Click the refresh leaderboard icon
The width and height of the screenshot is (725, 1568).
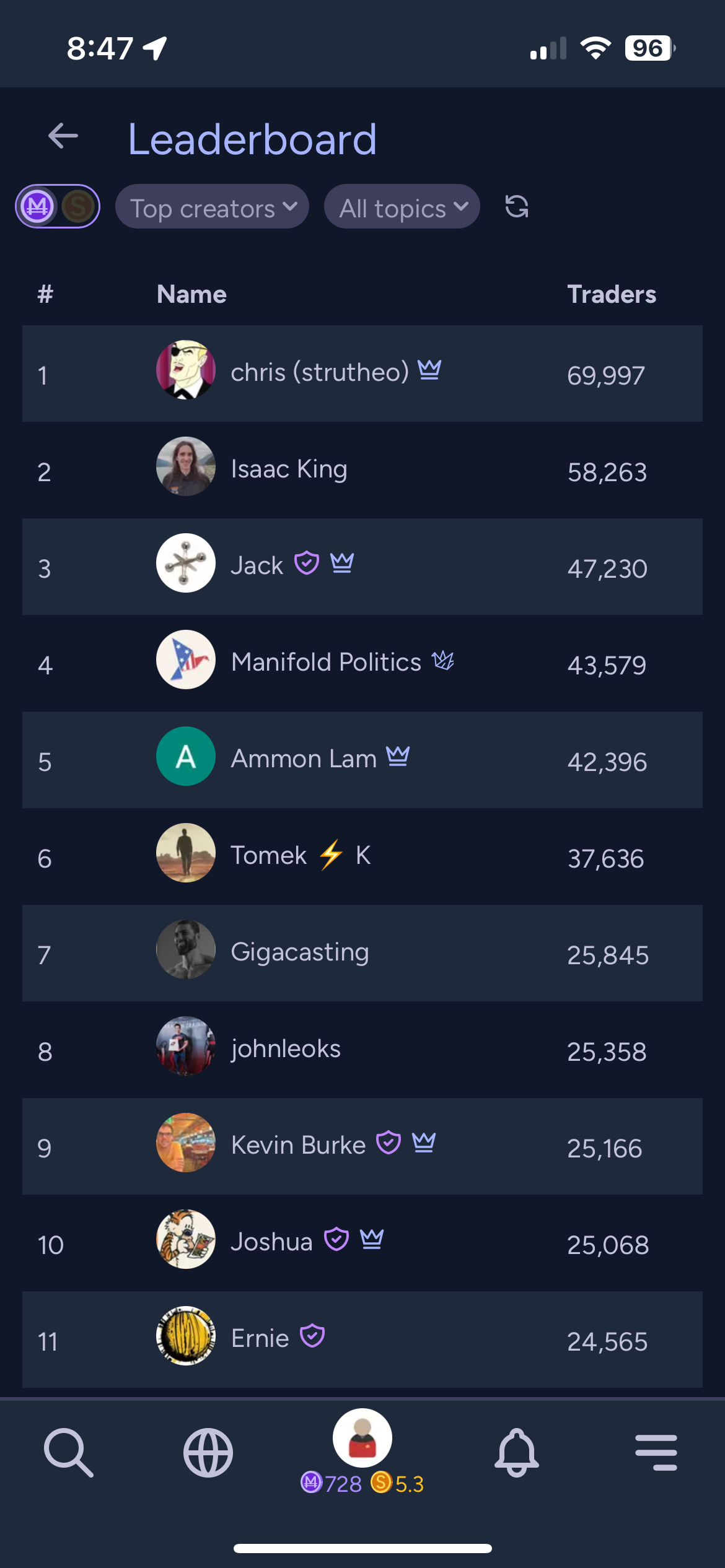(x=516, y=207)
